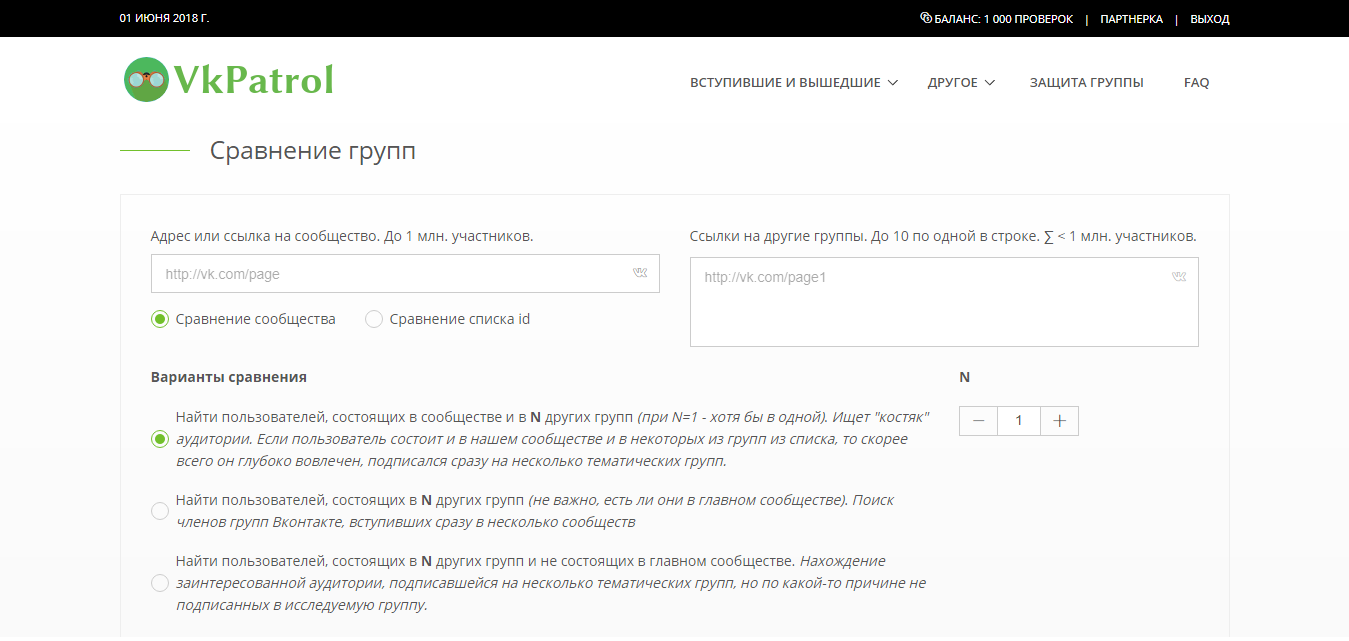Click the N value field showing 1
The width and height of the screenshot is (1349, 641).
(x=1019, y=421)
